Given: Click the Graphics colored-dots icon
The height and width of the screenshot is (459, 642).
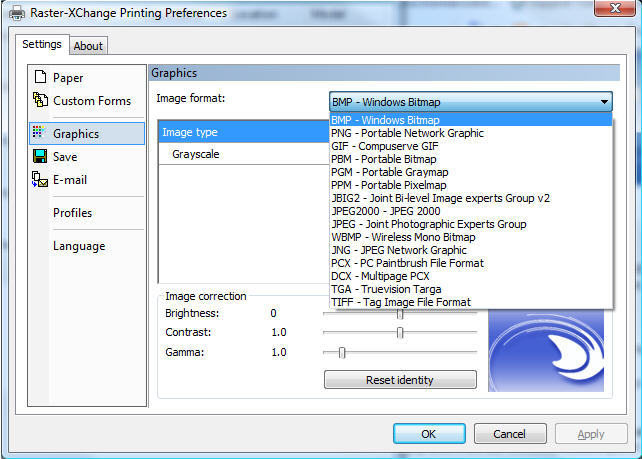Looking at the screenshot, I should tap(38, 132).
